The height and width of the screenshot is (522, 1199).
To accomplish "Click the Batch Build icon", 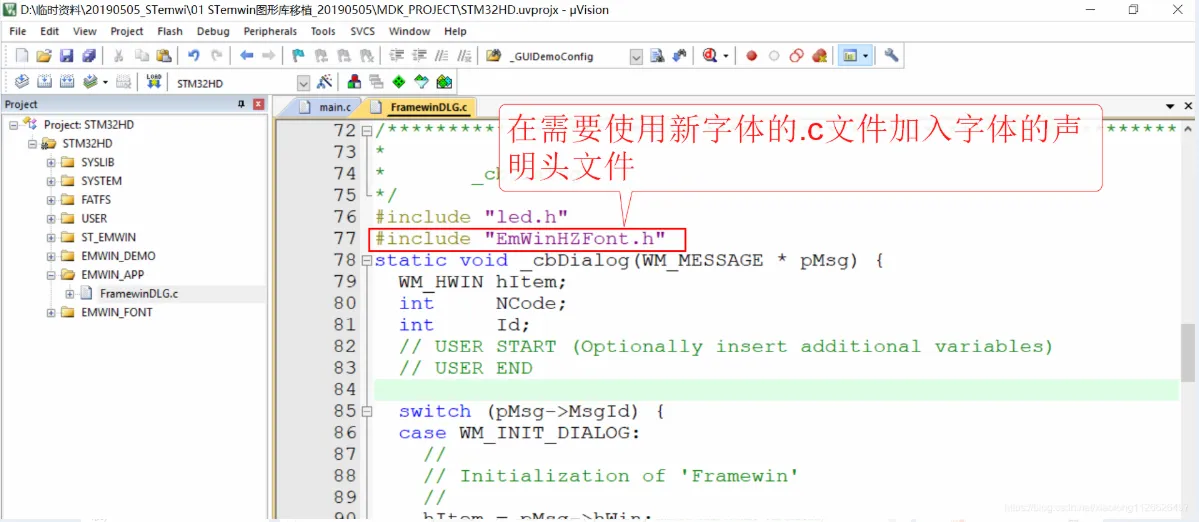I will pos(91,82).
